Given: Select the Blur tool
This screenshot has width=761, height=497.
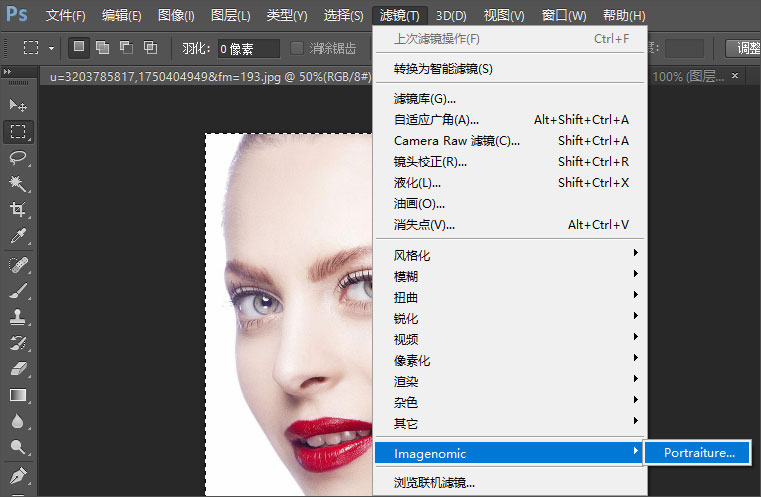Looking at the screenshot, I should tap(18, 421).
